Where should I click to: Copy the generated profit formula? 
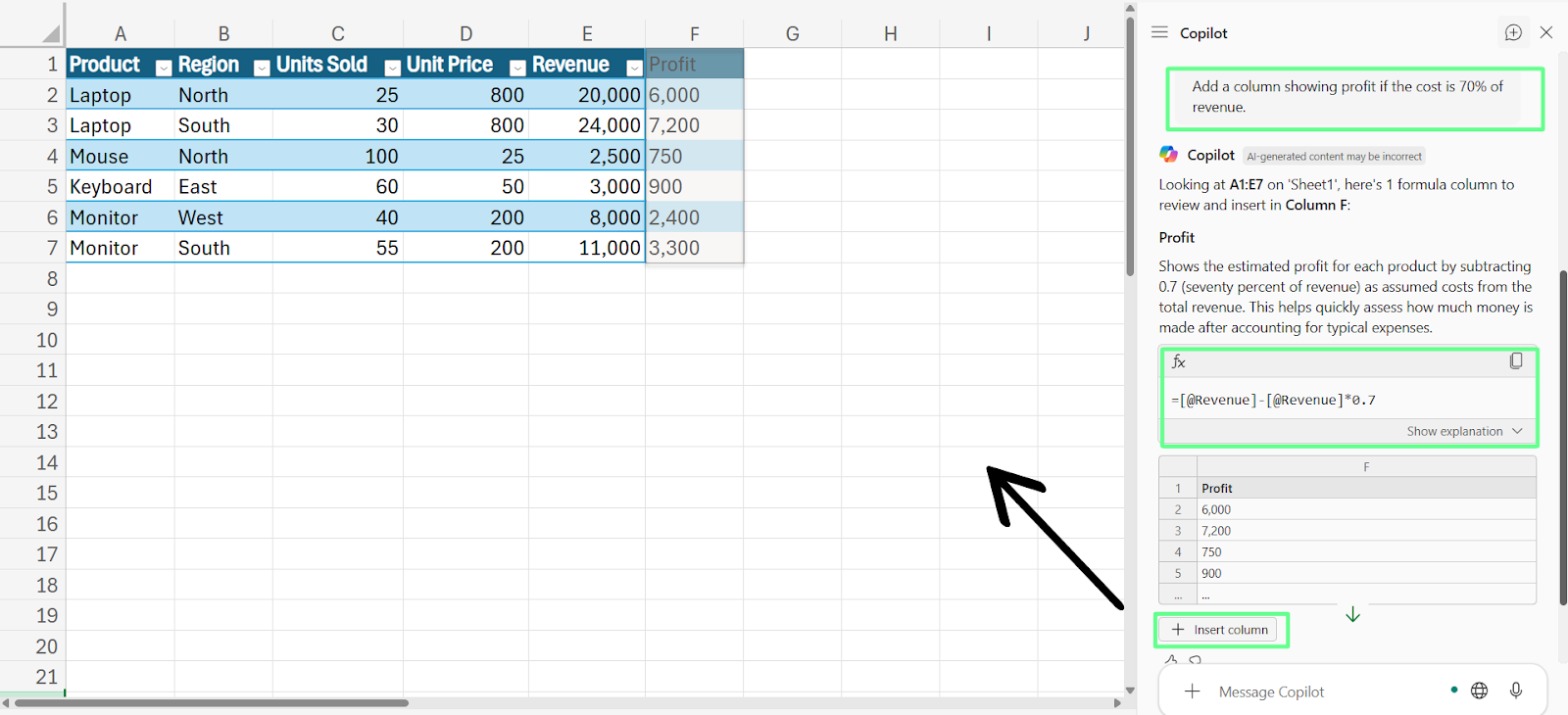(1516, 361)
